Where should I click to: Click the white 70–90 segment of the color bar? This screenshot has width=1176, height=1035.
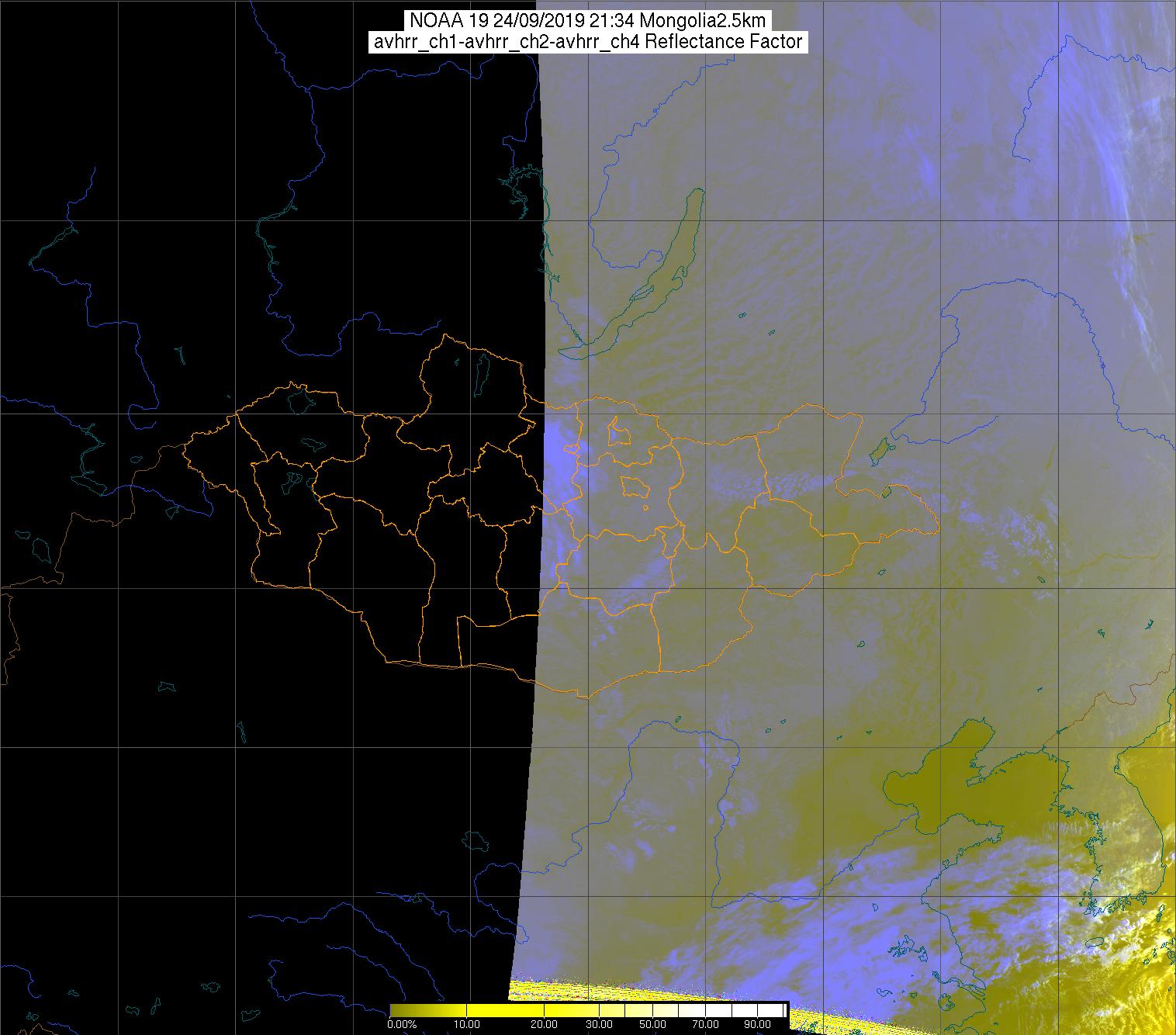(732, 1010)
